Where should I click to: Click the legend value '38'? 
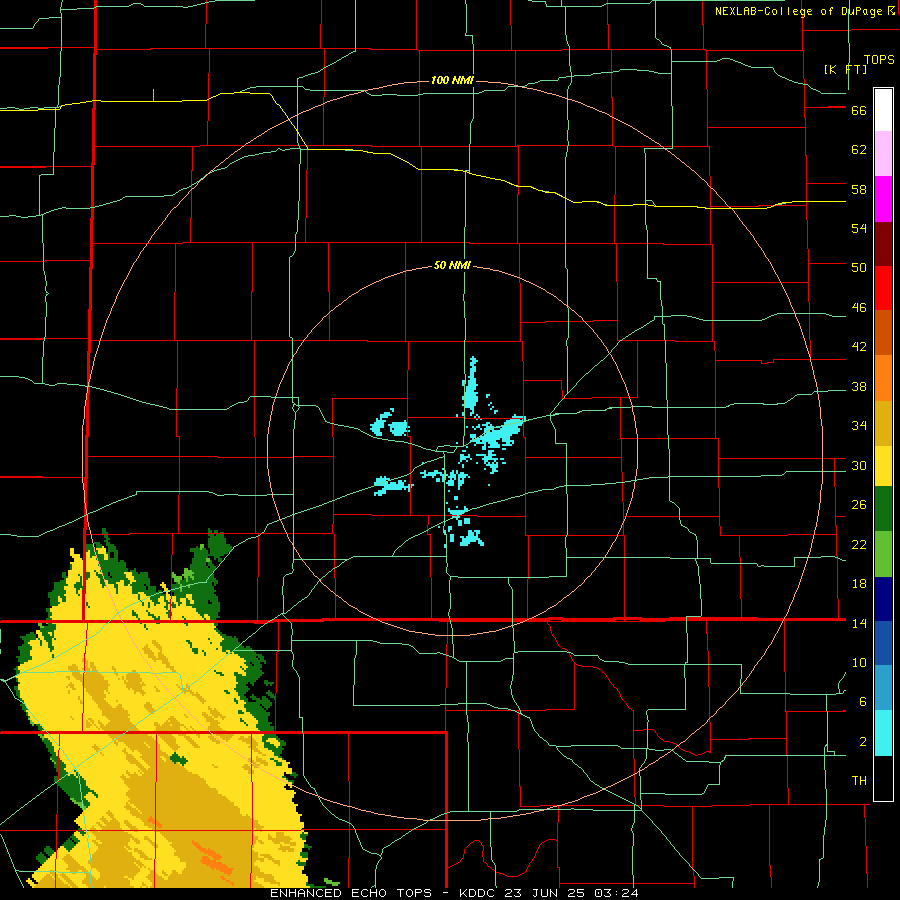click(859, 386)
